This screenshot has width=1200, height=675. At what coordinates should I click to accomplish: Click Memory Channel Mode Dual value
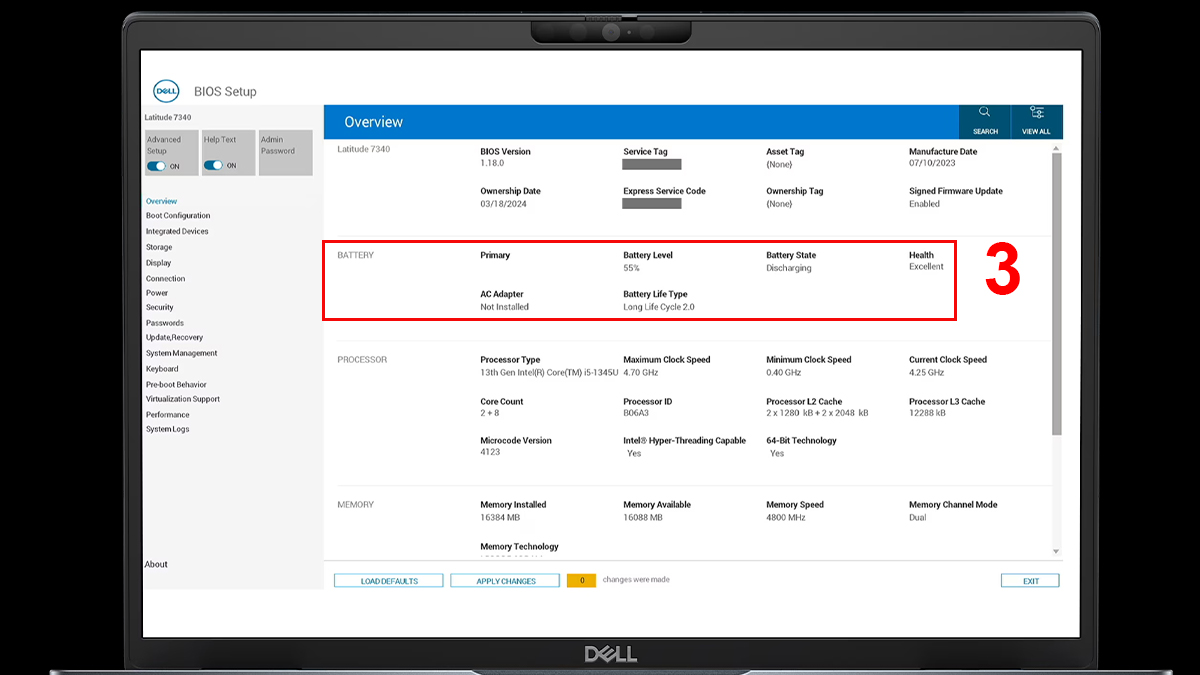point(917,517)
